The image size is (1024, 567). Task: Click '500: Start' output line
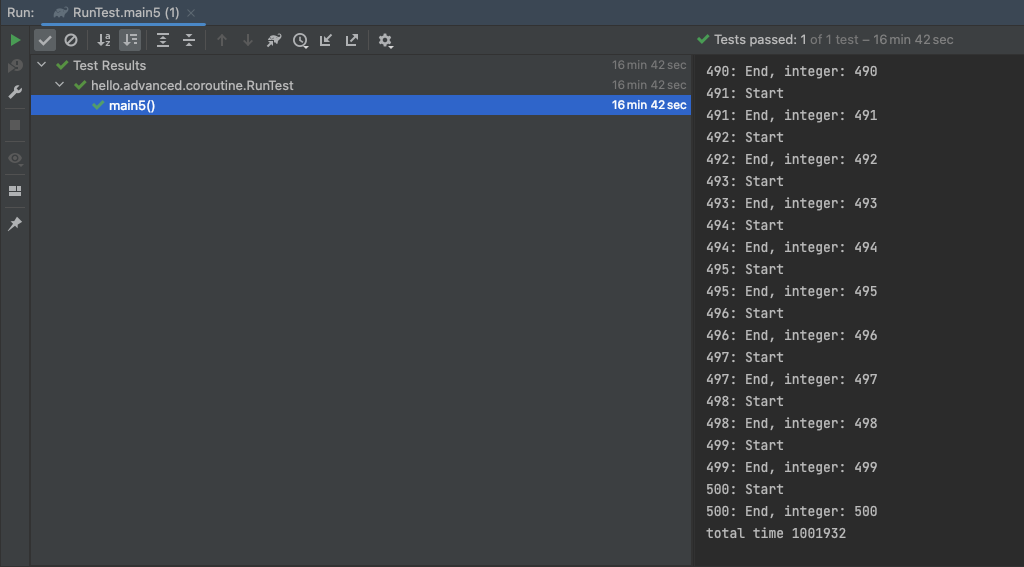tap(744, 489)
